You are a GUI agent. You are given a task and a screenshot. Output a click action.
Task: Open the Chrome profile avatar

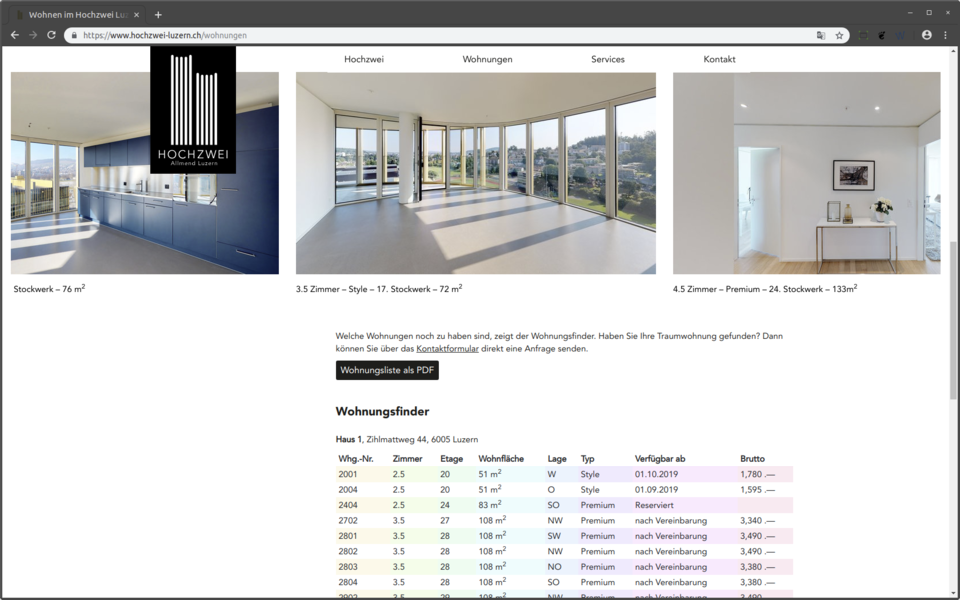(927, 35)
